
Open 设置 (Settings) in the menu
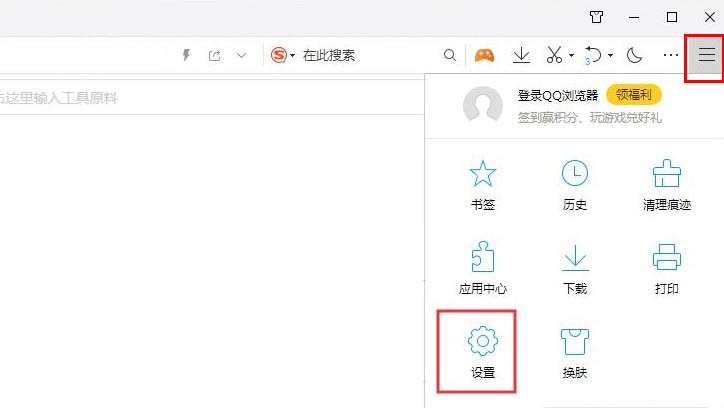click(483, 350)
